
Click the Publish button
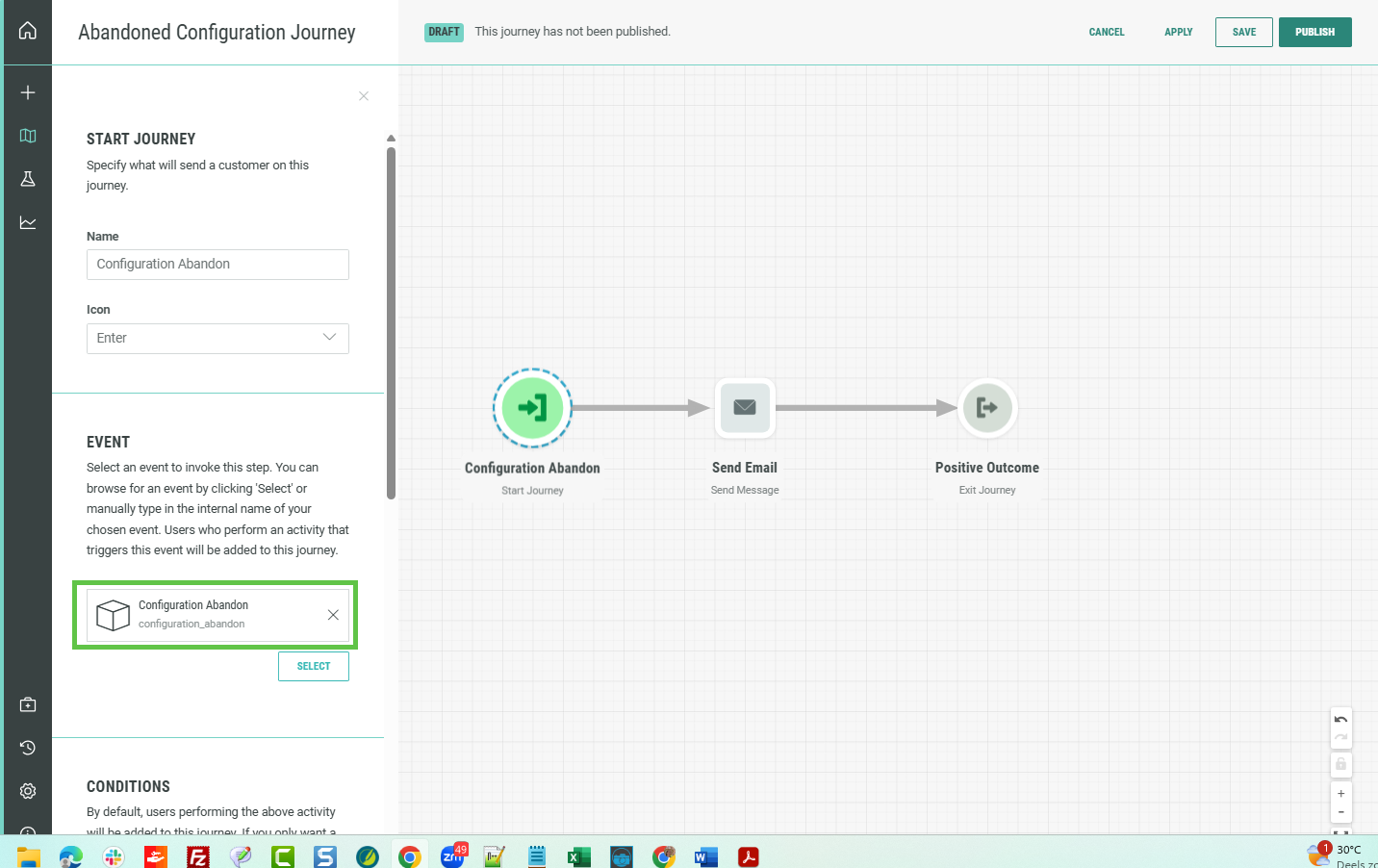(1314, 32)
